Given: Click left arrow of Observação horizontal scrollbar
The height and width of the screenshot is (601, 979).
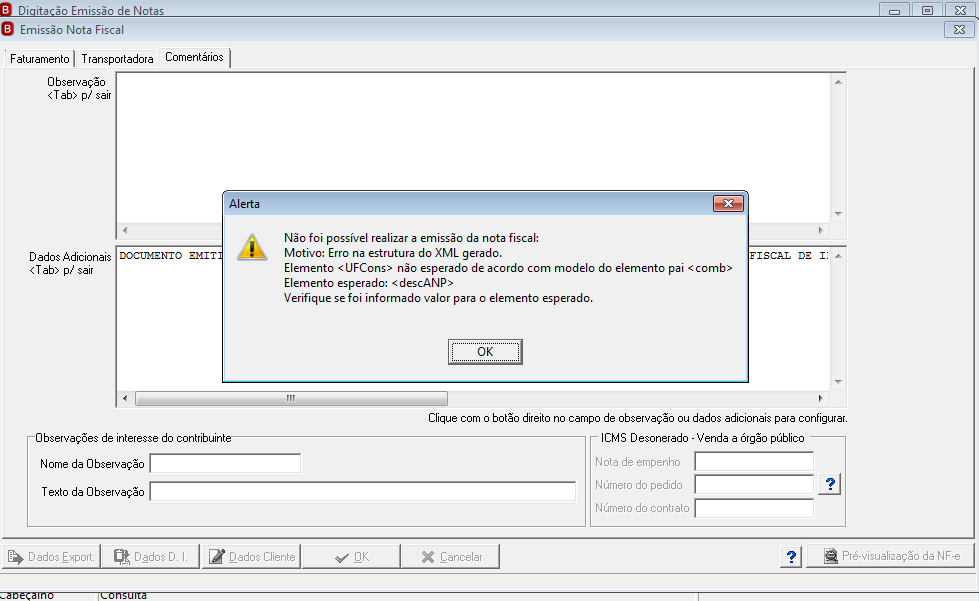Looking at the screenshot, I should (125, 230).
